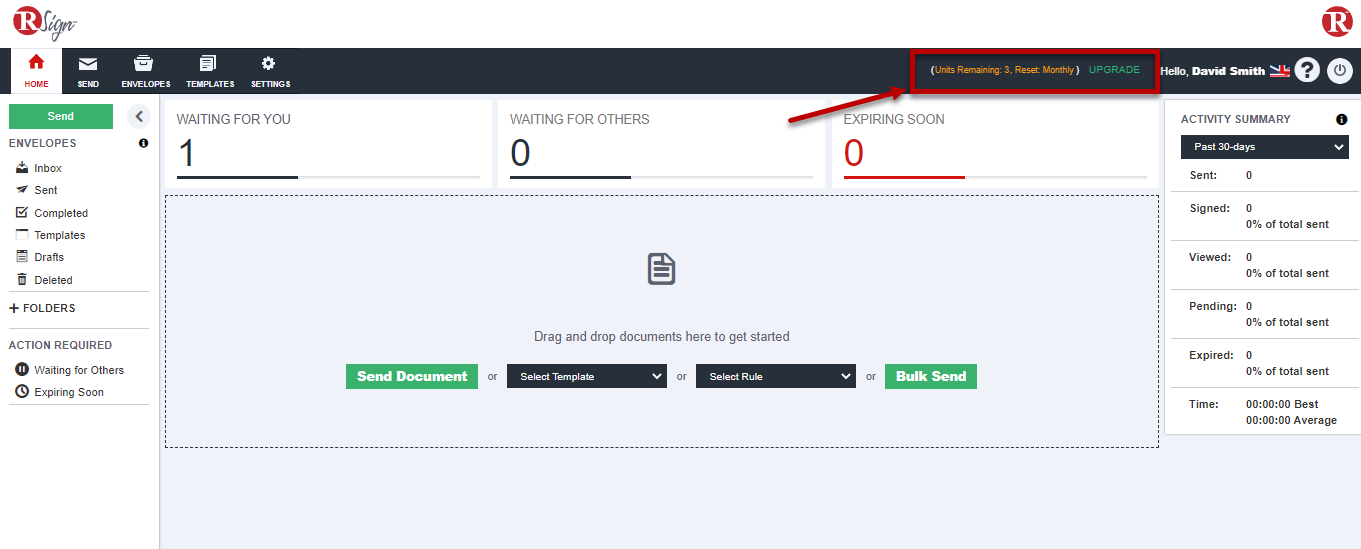
Task: Click the Send Document button
Action: pyautogui.click(x=412, y=376)
